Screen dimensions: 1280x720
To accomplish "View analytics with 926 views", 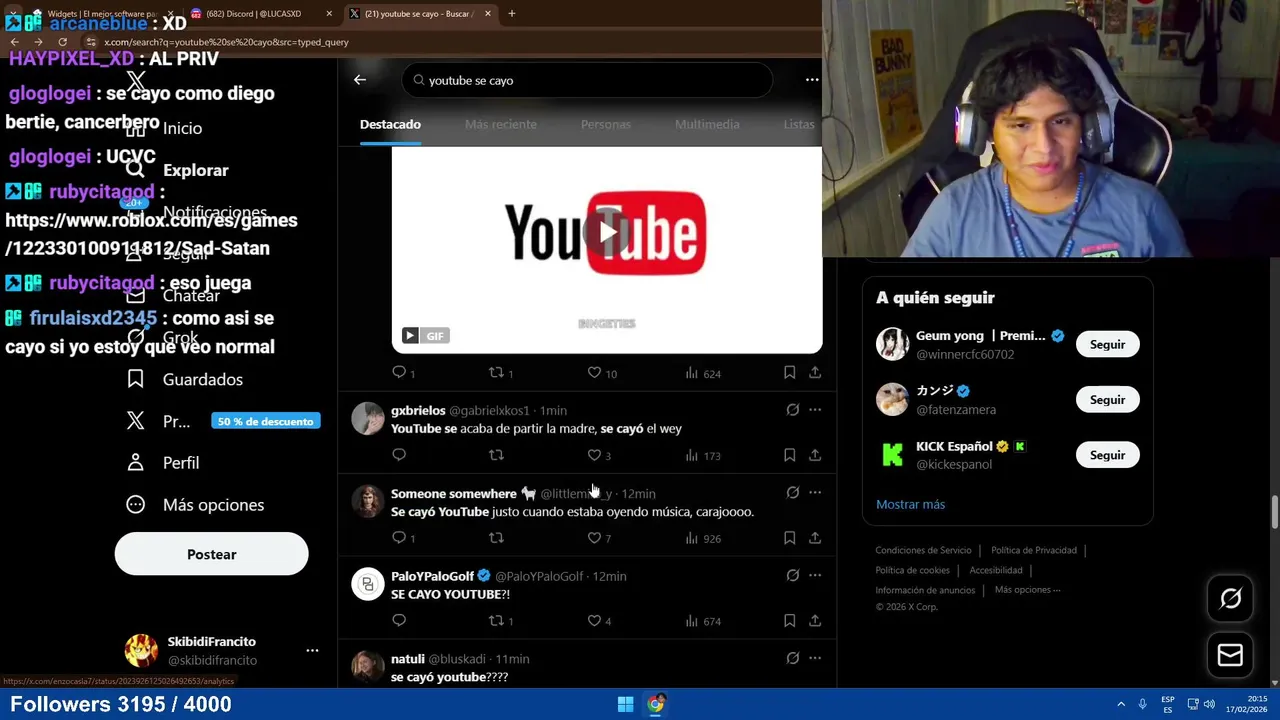I will tap(703, 538).
